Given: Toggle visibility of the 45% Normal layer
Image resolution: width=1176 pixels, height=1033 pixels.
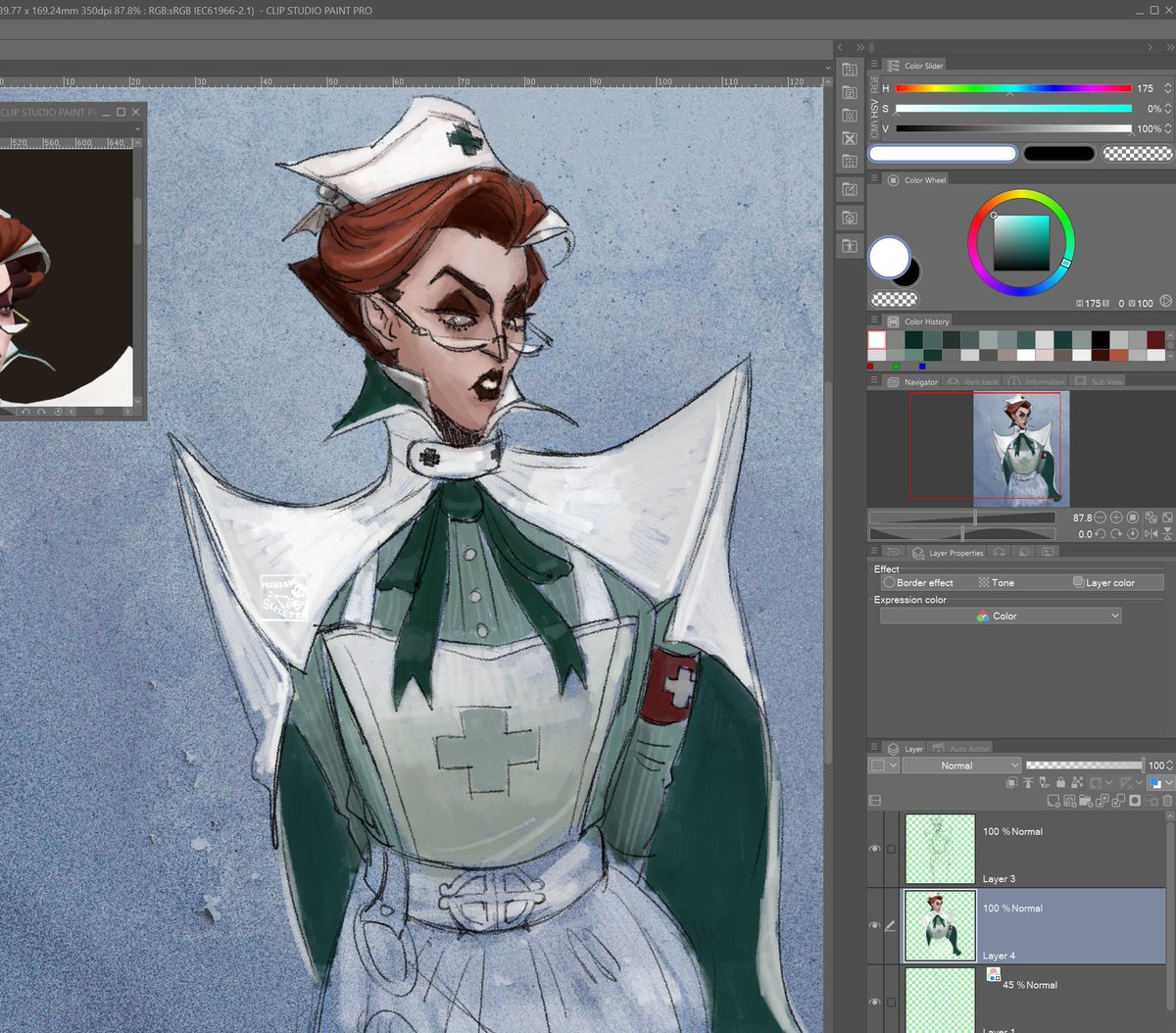Looking at the screenshot, I should (x=875, y=1002).
